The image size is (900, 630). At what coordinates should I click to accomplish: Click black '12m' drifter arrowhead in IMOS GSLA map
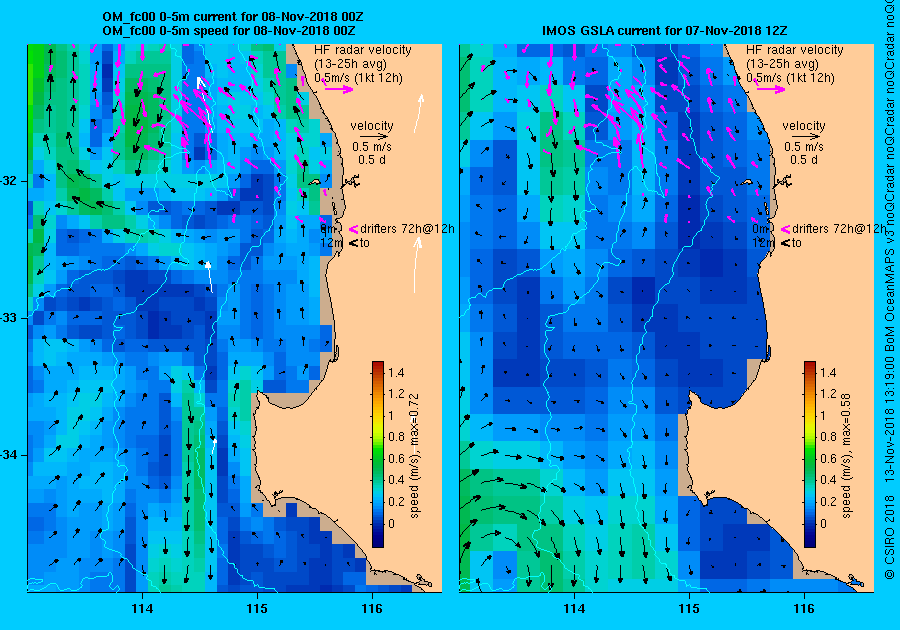pyautogui.click(x=785, y=243)
